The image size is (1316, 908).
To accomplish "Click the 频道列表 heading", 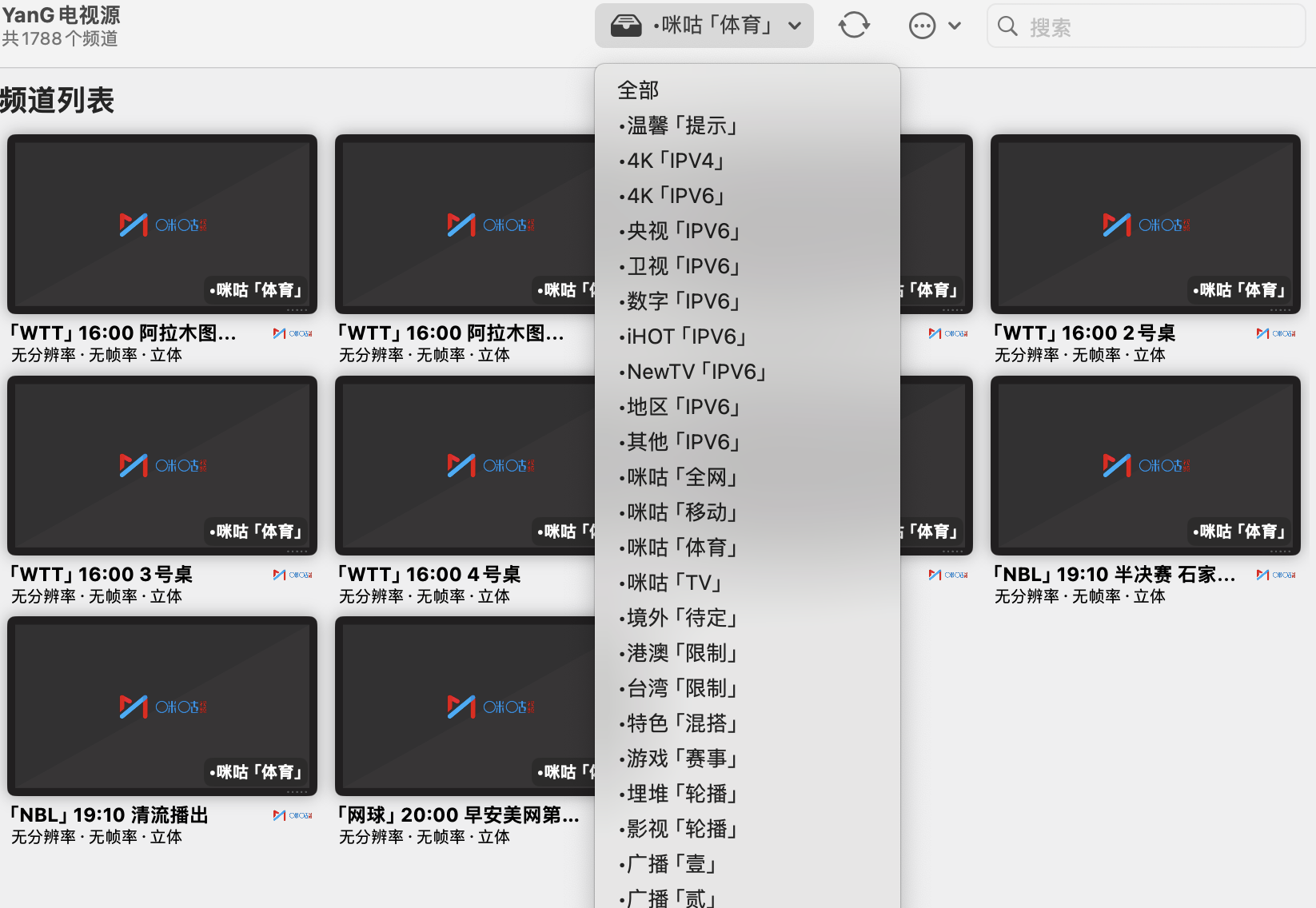I will click(58, 100).
